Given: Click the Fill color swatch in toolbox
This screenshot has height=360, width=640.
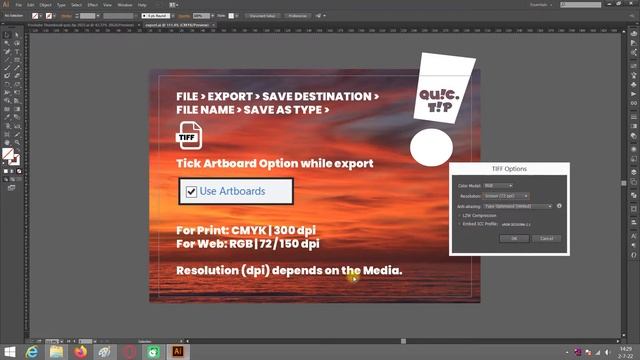Looking at the screenshot, I should coord(8,154).
